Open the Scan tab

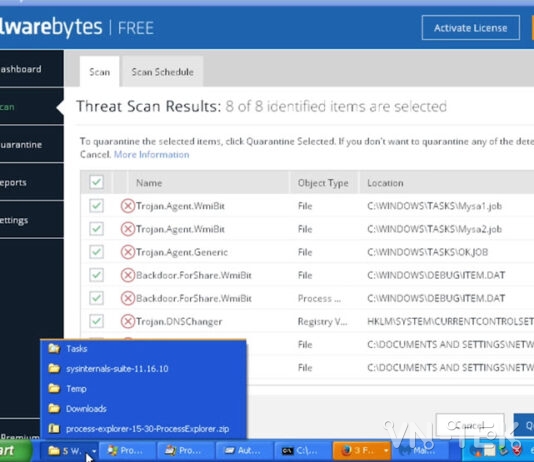tap(99, 72)
